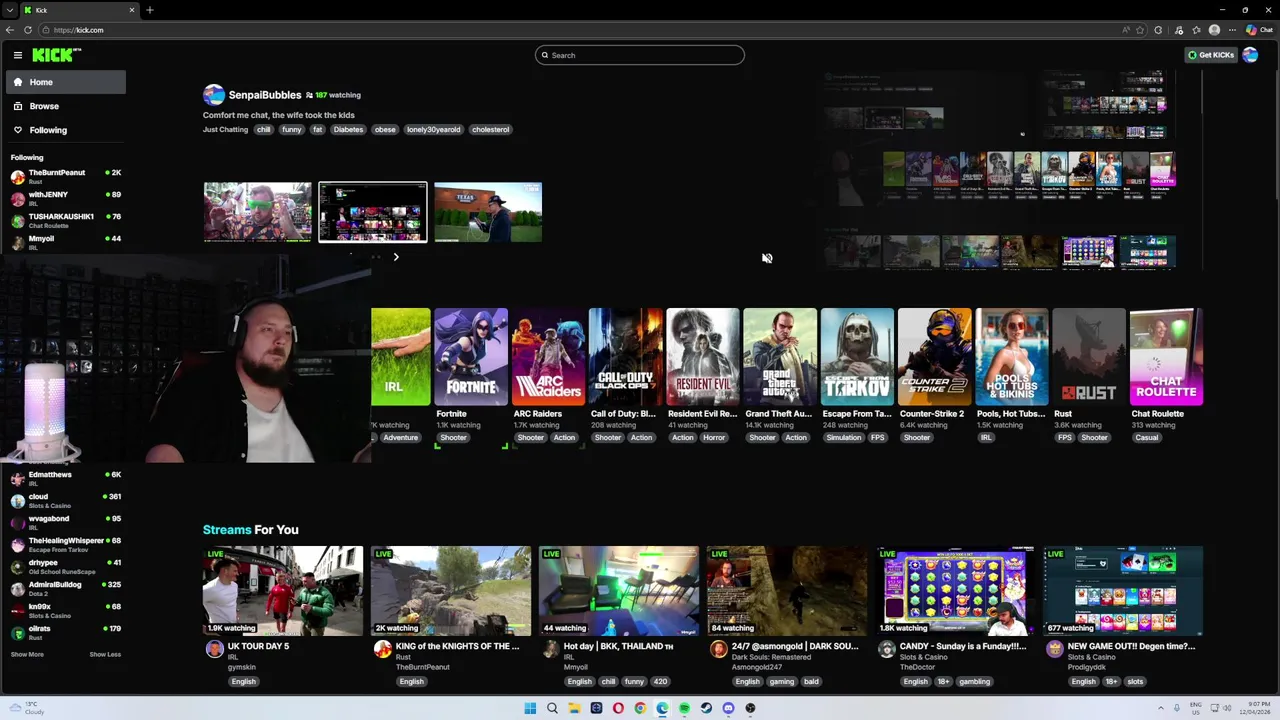Screen dimensions: 1280x720
Task: Open withJENNY followed channel
Action: [x=65, y=199]
